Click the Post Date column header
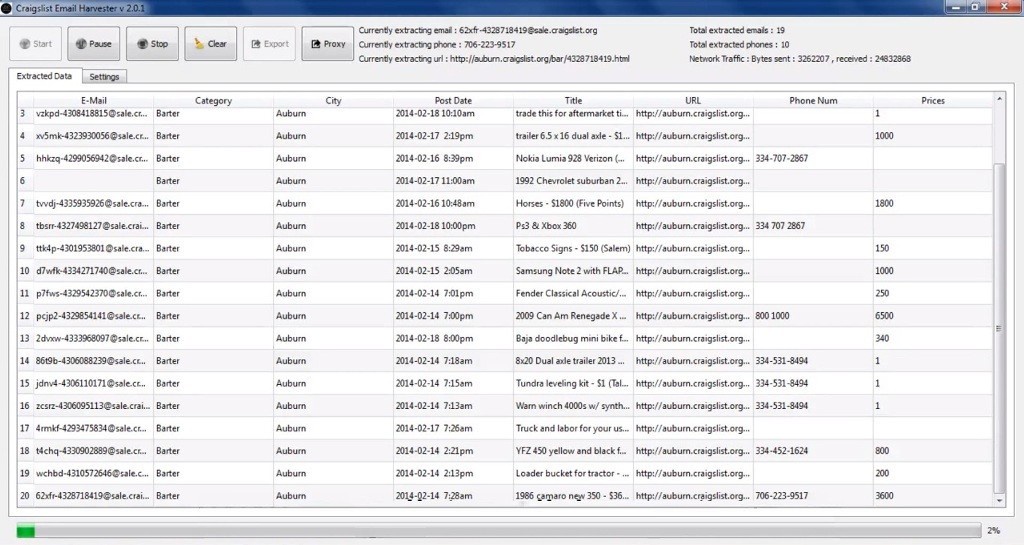This screenshot has height=545, width=1024. pyautogui.click(x=453, y=100)
